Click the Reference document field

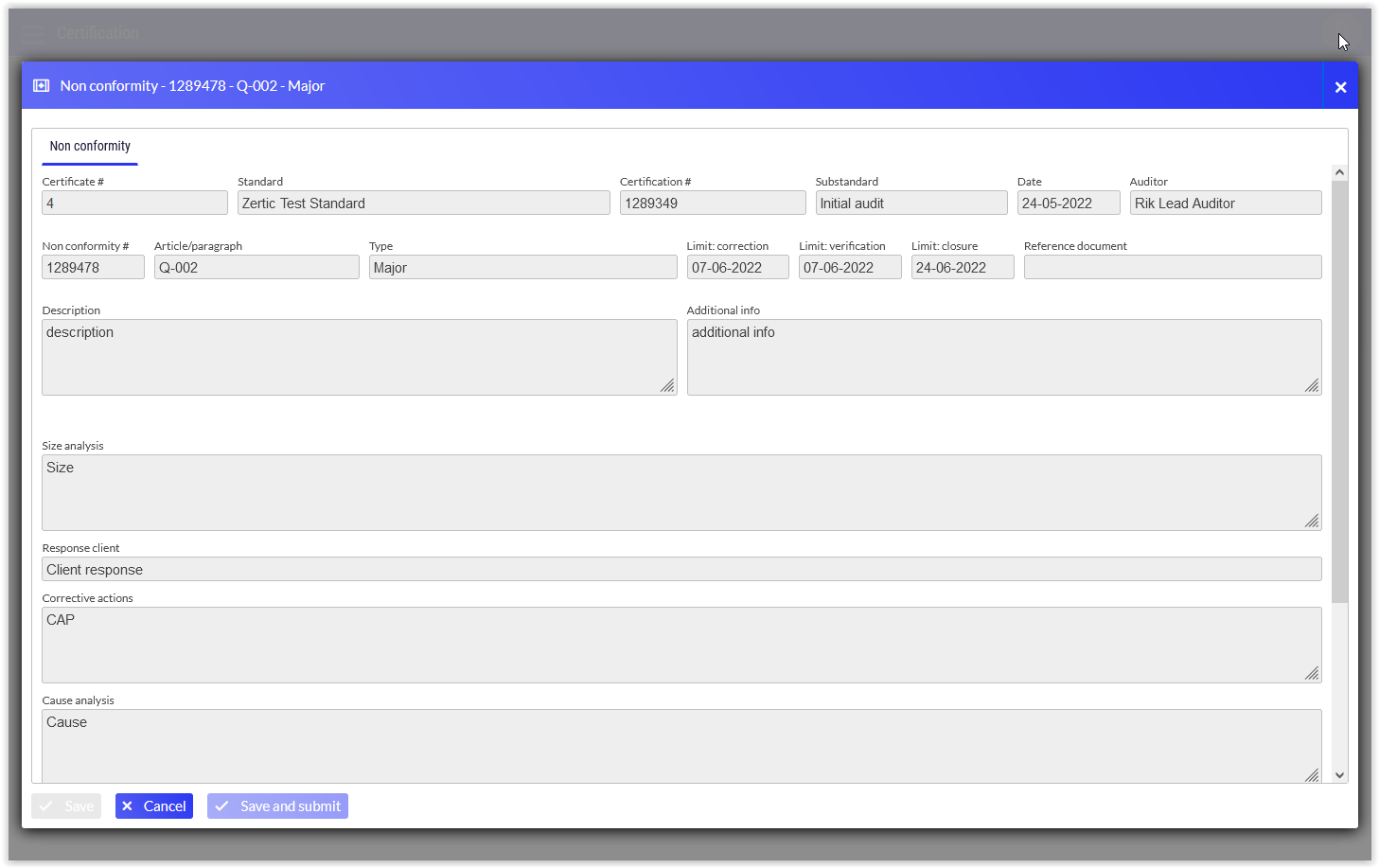click(1172, 268)
